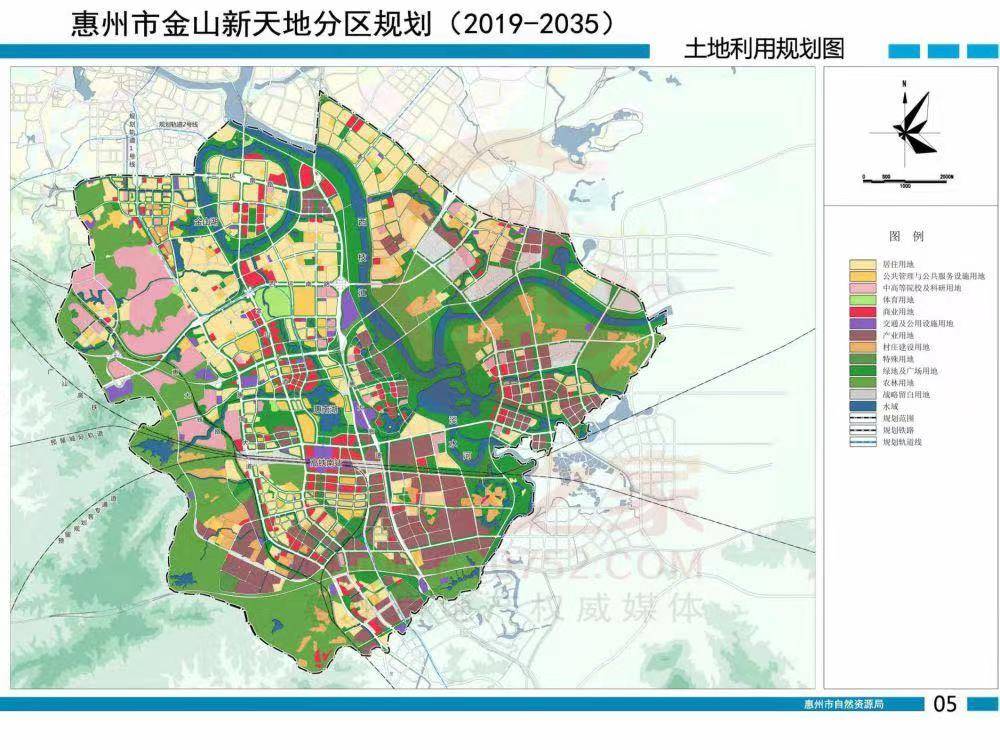Click the 规划轨道线 line symbol

pyautogui.click(x=862, y=442)
